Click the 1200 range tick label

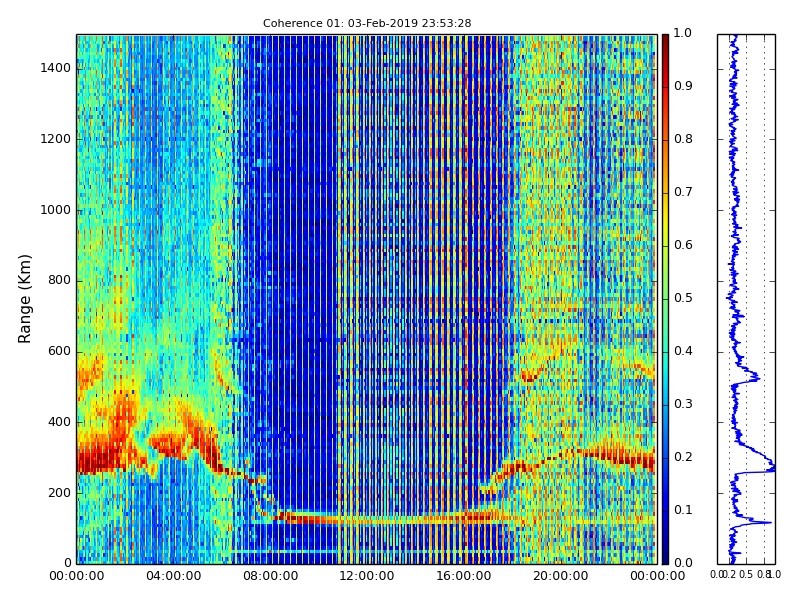(x=56, y=139)
